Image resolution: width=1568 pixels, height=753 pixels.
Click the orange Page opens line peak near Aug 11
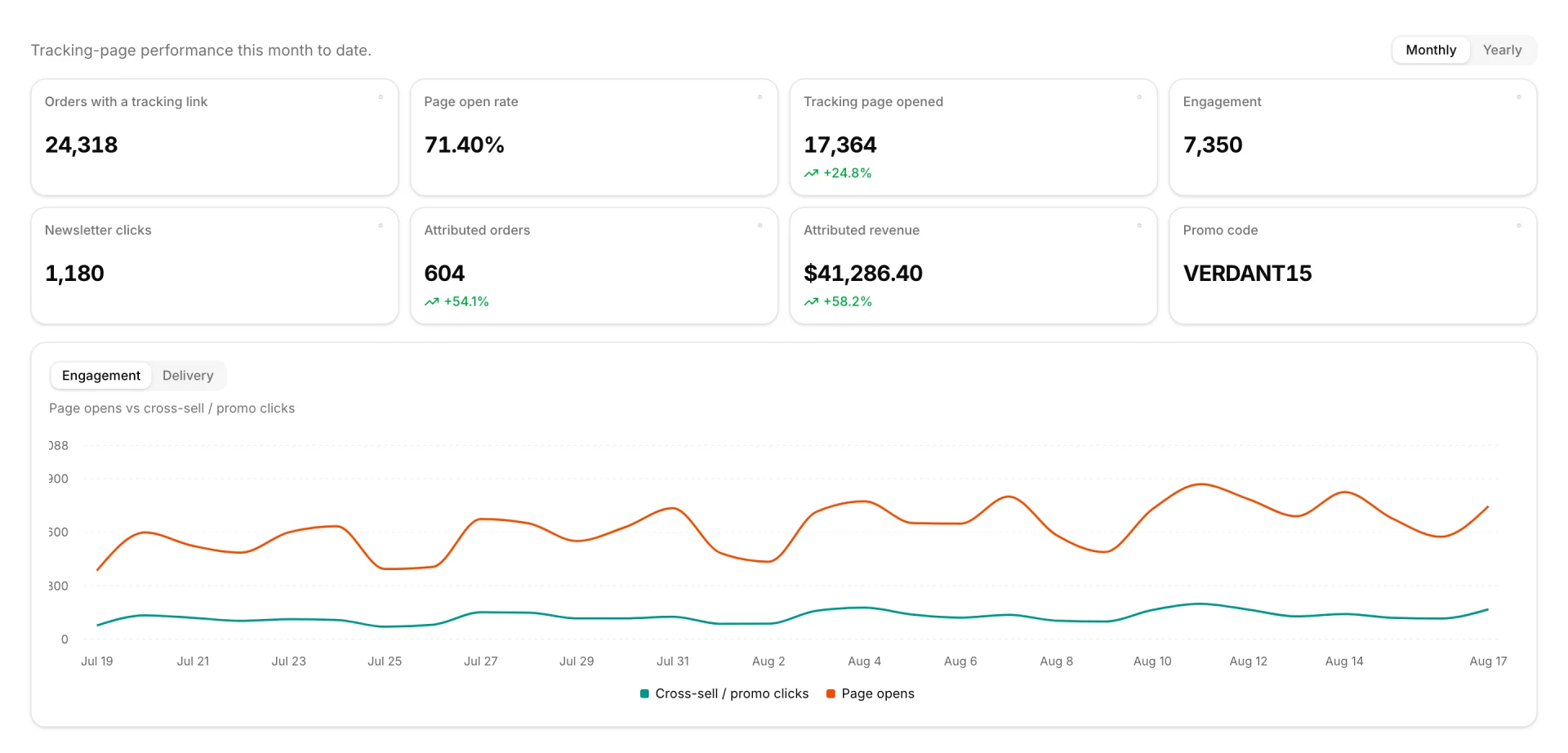(x=1200, y=484)
